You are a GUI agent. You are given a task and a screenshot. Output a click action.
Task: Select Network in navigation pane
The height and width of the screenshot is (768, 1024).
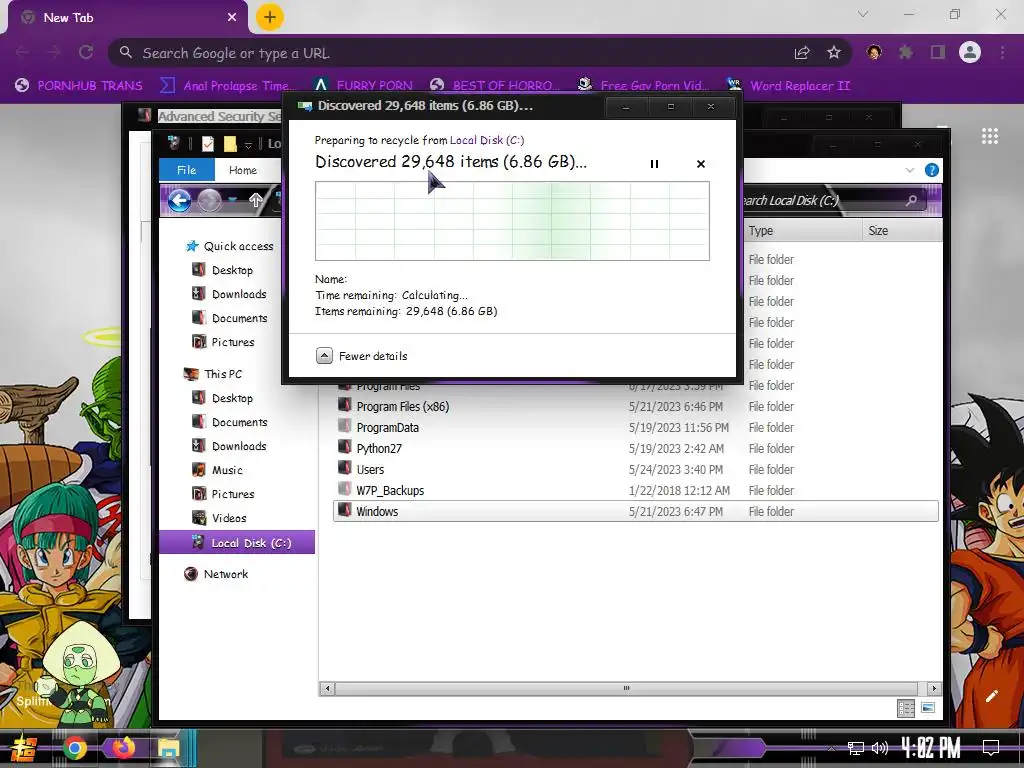click(x=216, y=574)
